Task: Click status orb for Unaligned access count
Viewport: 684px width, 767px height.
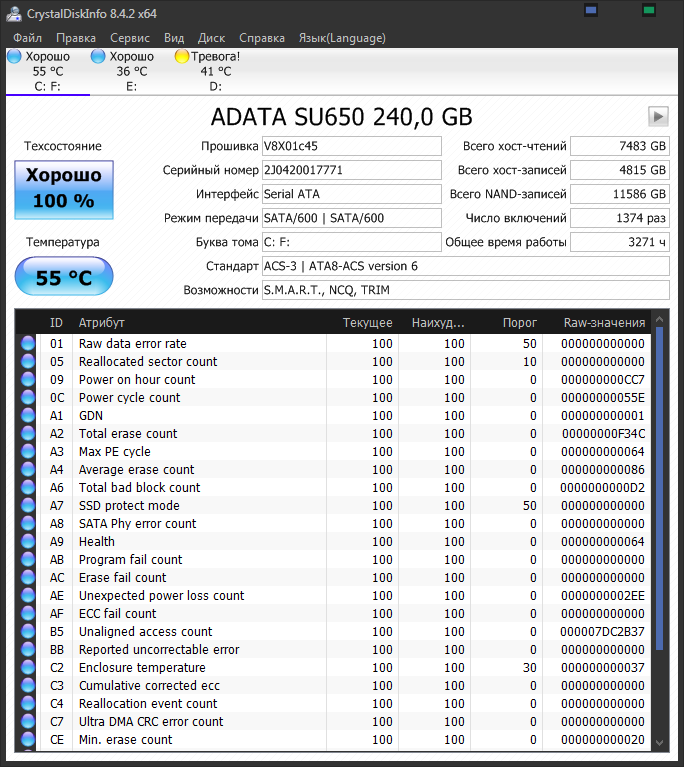Action: click(x=28, y=632)
